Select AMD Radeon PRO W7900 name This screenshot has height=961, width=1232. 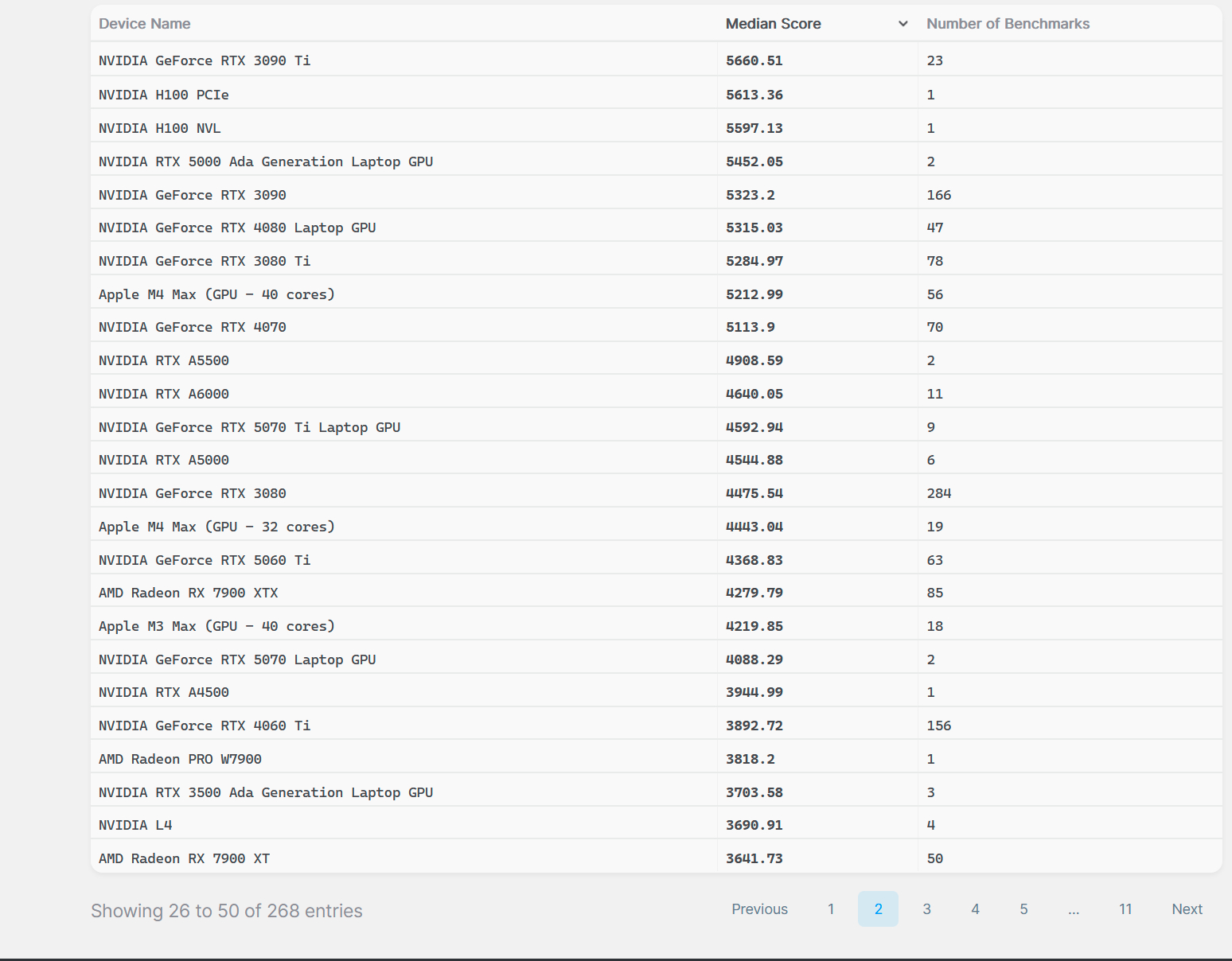pos(180,759)
